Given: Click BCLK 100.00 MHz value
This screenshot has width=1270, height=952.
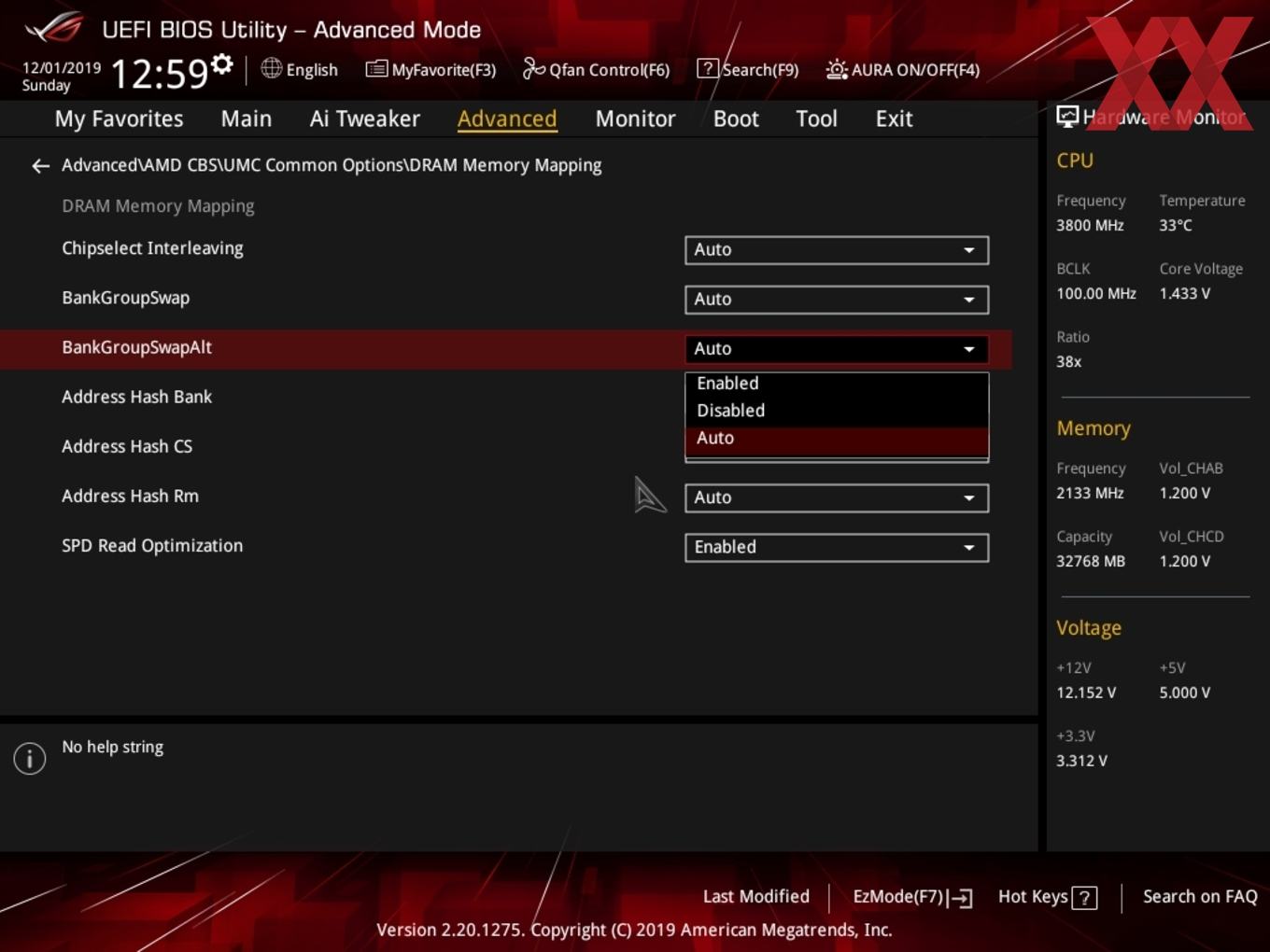Looking at the screenshot, I should coord(1096,294).
